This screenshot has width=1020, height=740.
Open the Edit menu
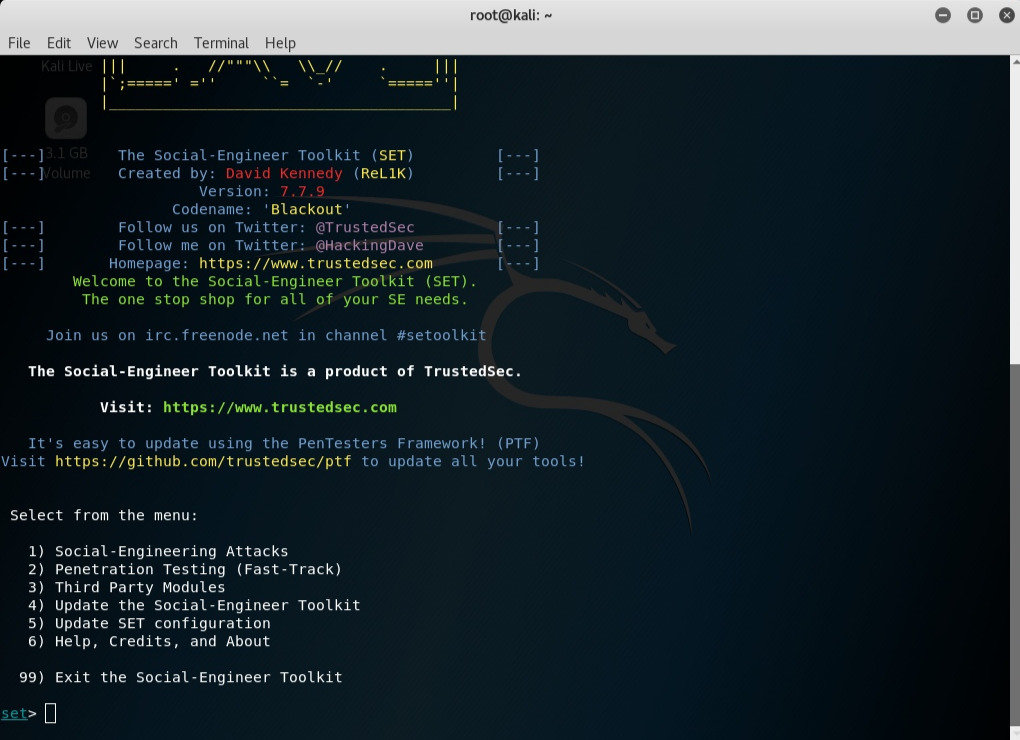coord(59,43)
